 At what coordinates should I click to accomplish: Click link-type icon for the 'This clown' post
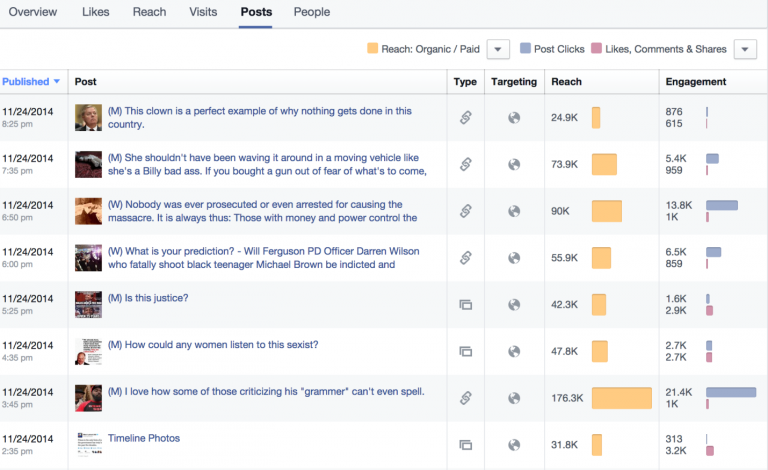tap(465, 118)
